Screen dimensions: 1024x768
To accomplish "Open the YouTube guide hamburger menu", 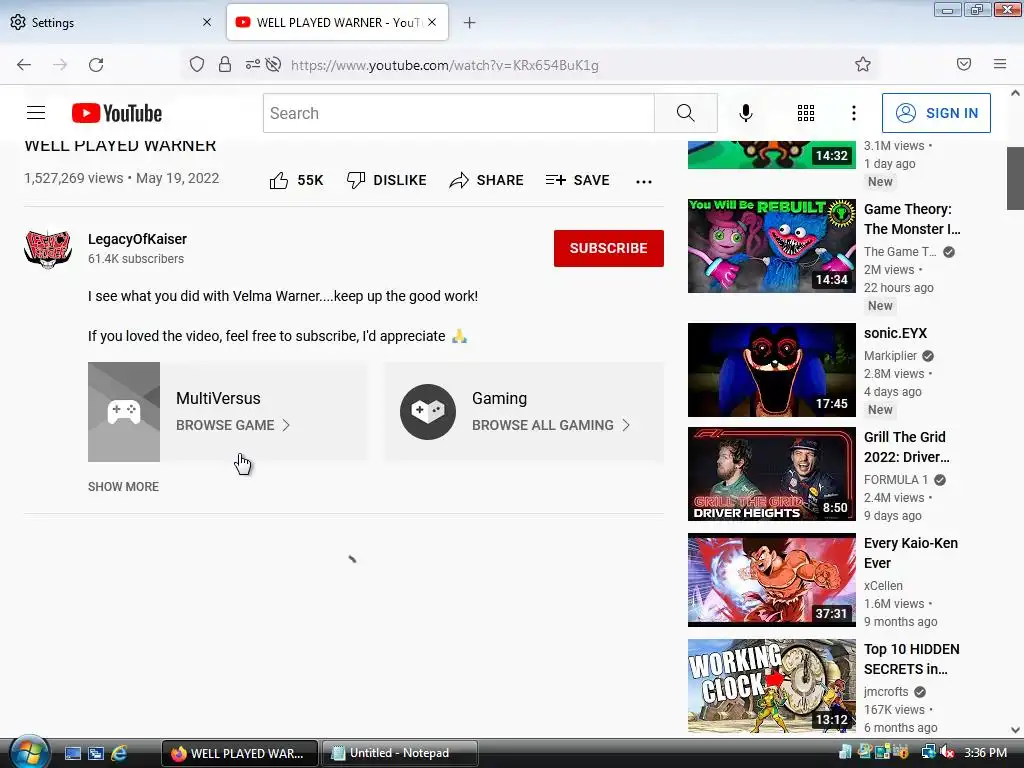I will pyautogui.click(x=36, y=113).
